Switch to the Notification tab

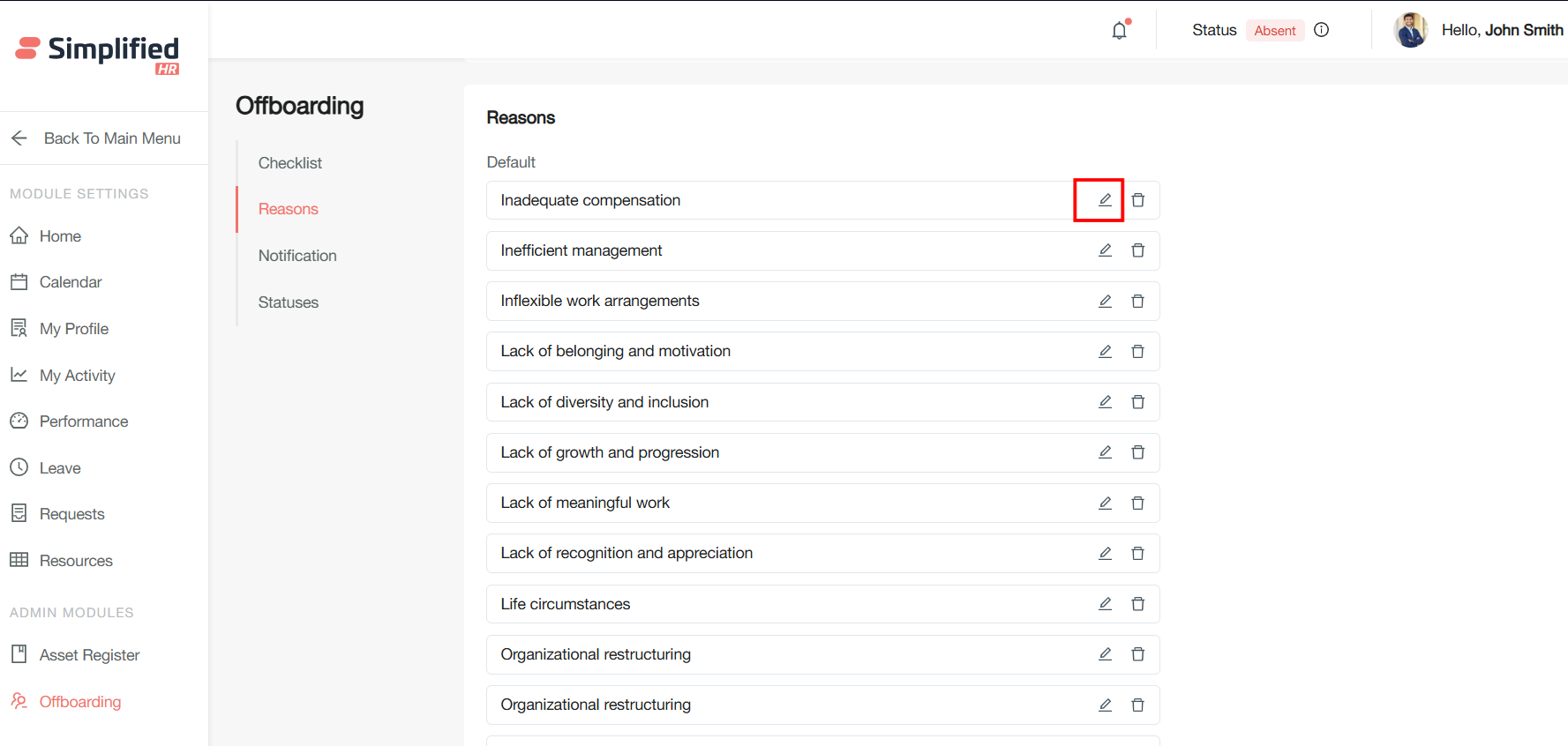[x=297, y=256]
